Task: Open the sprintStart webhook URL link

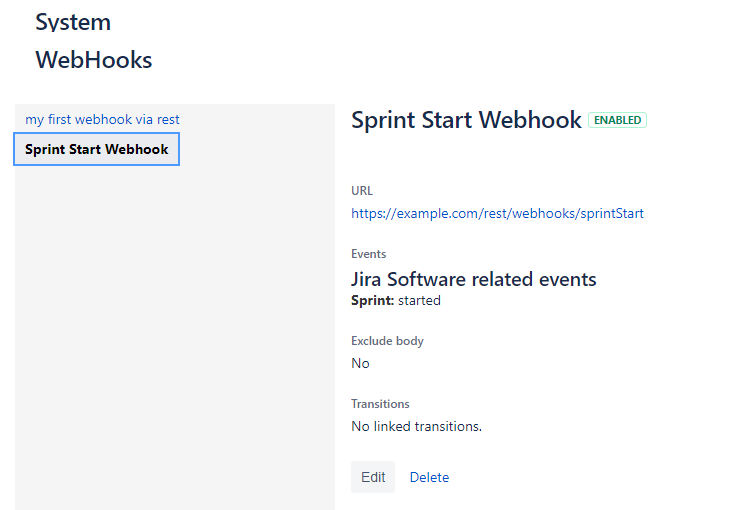Action: (497, 214)
